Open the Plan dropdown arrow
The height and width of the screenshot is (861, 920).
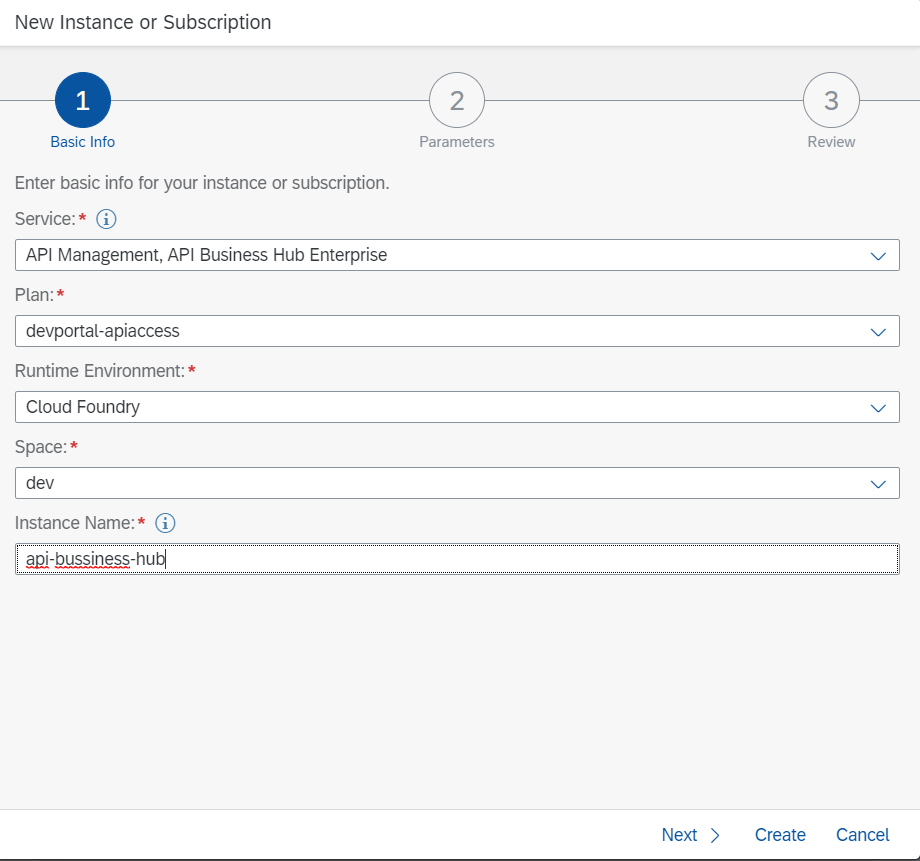point(878,332)
